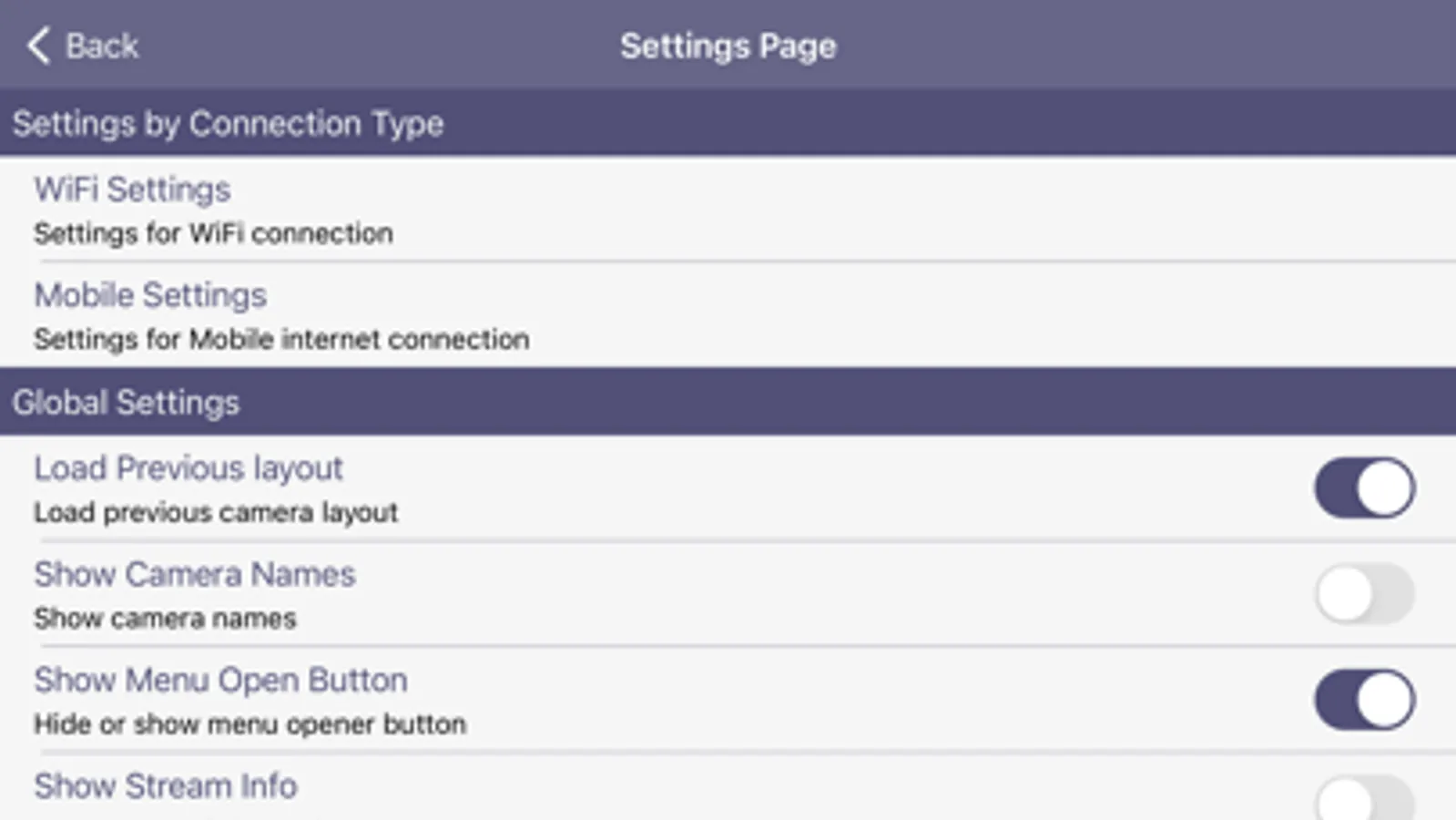The width and height of the screenshot is (1456, 820).
Task: Click the back chevron arrow icon
Action: (38, 46)
